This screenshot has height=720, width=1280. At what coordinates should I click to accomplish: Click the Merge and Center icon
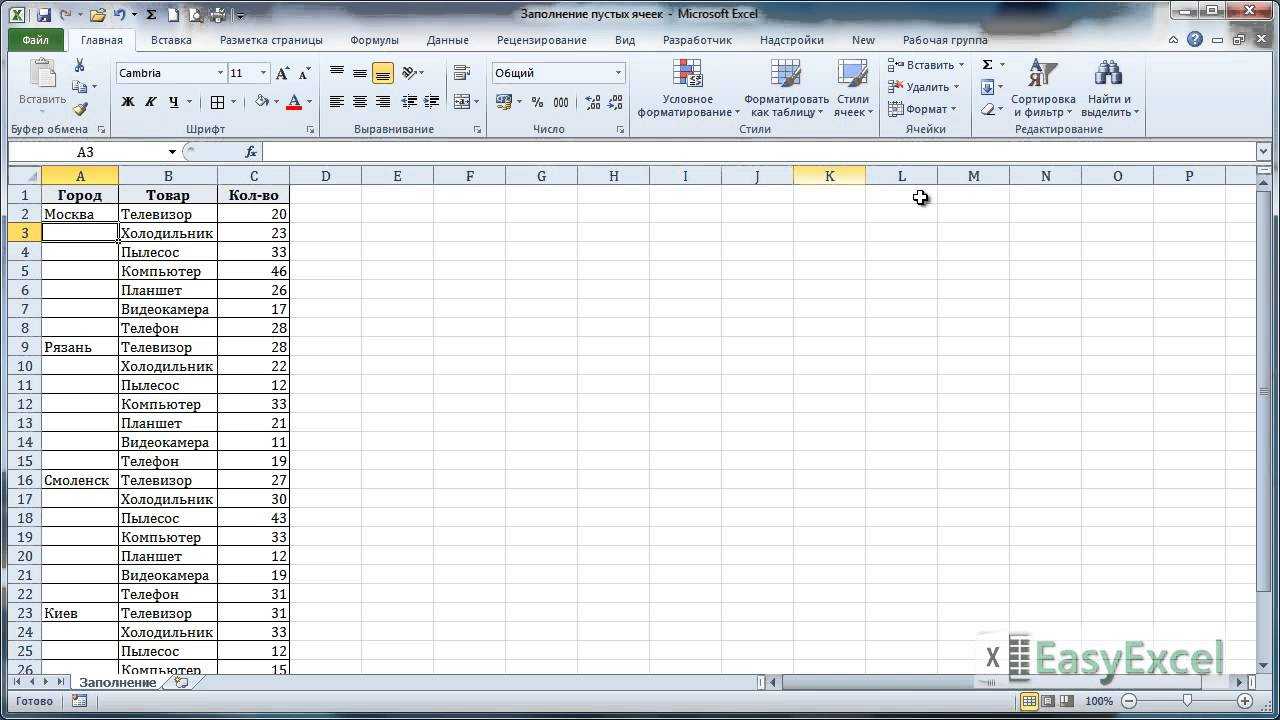(461, 102)
